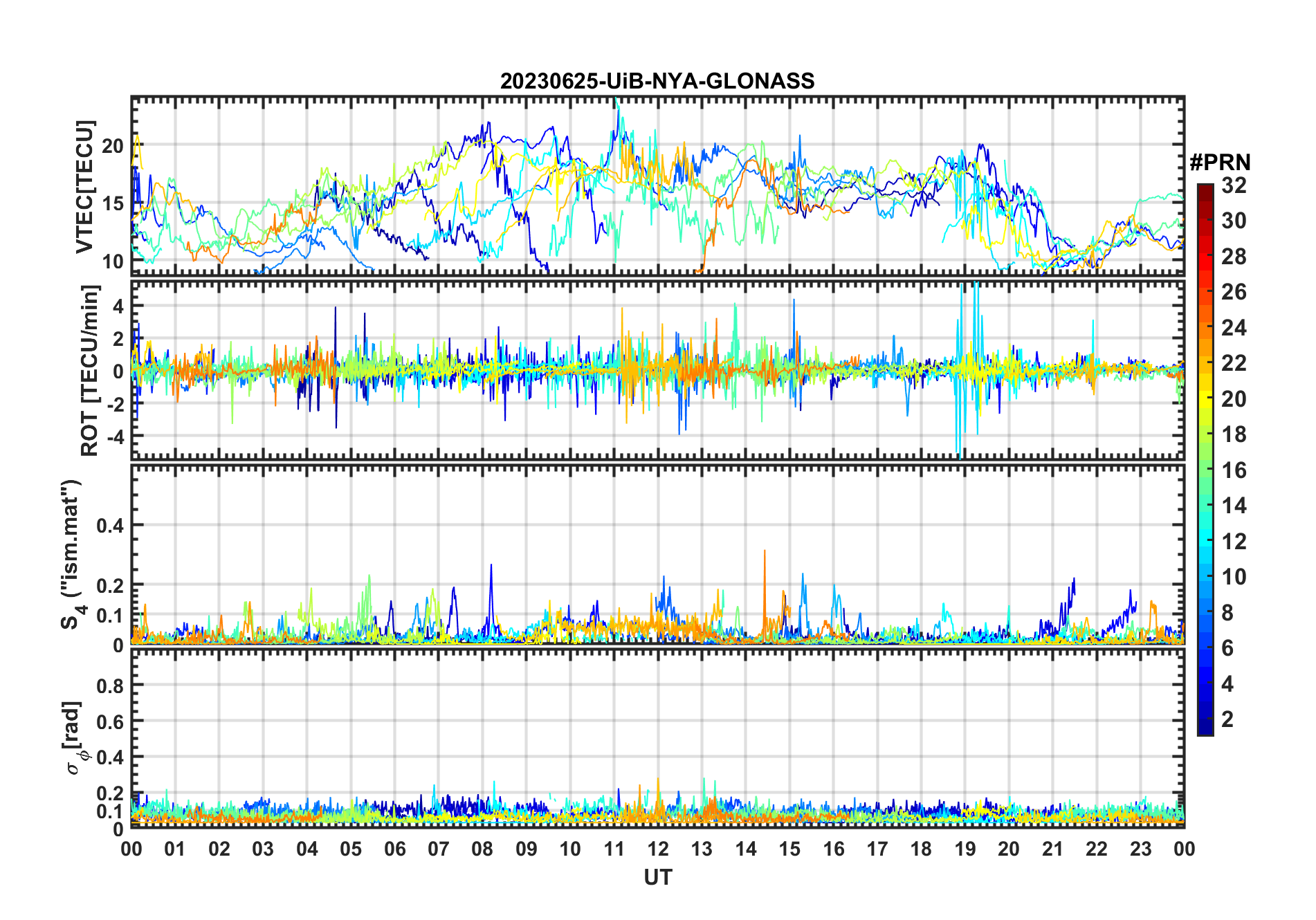
Task: Click the plot title 20230625-UiB-NYA-GLONASS
Action: click(x=657, y=81)
